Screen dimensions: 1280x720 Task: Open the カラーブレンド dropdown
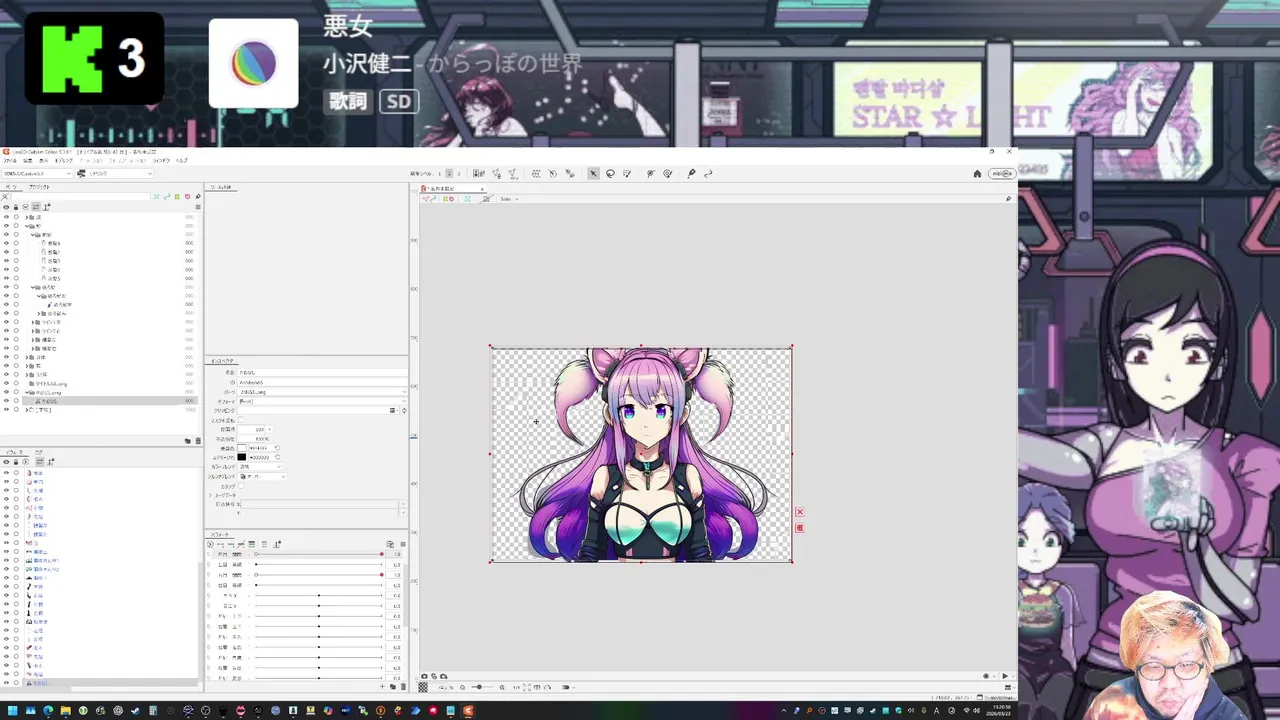click(x=260, y=467)
